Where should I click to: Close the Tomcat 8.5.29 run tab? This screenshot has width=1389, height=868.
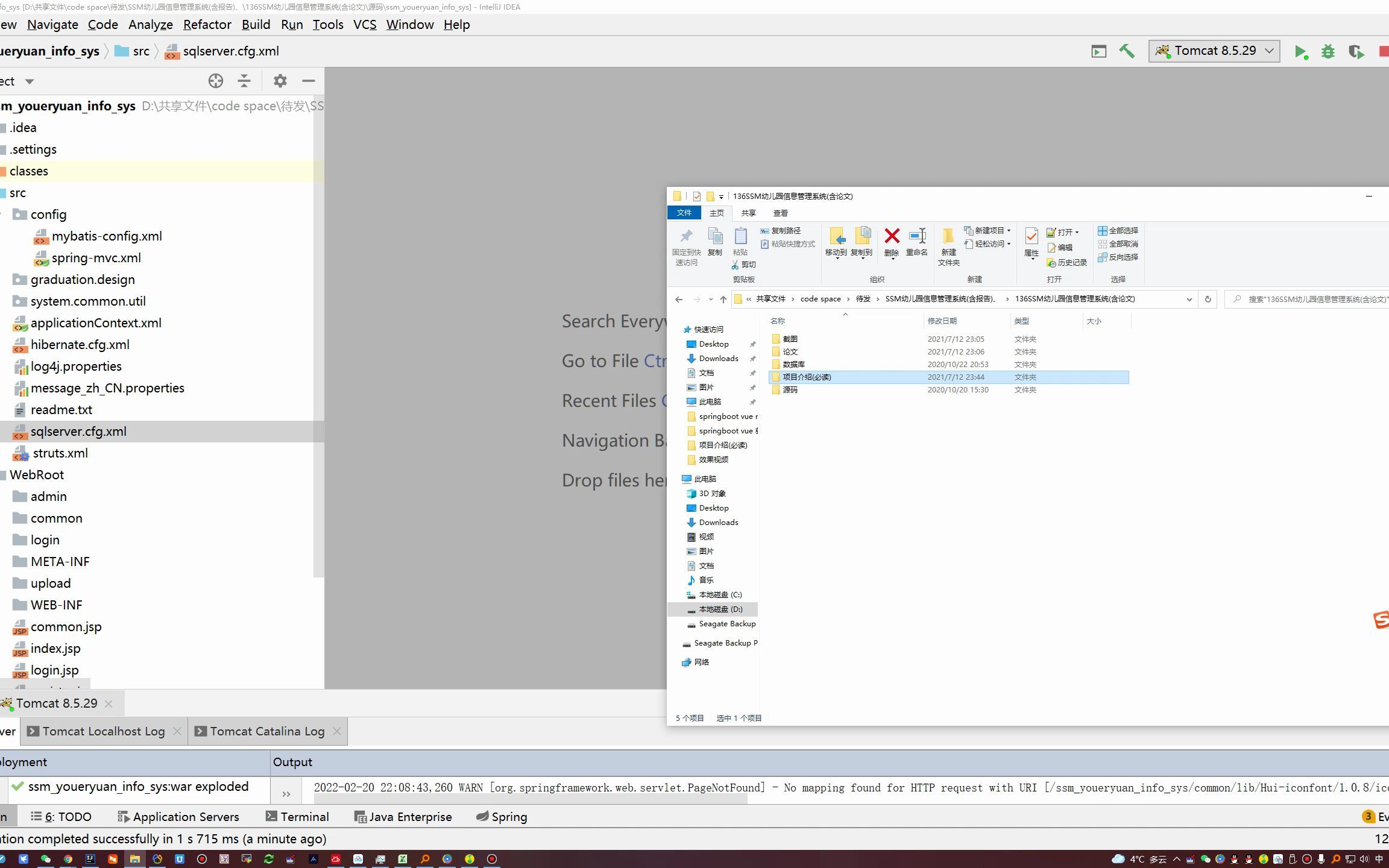click(x=109, y=703)
